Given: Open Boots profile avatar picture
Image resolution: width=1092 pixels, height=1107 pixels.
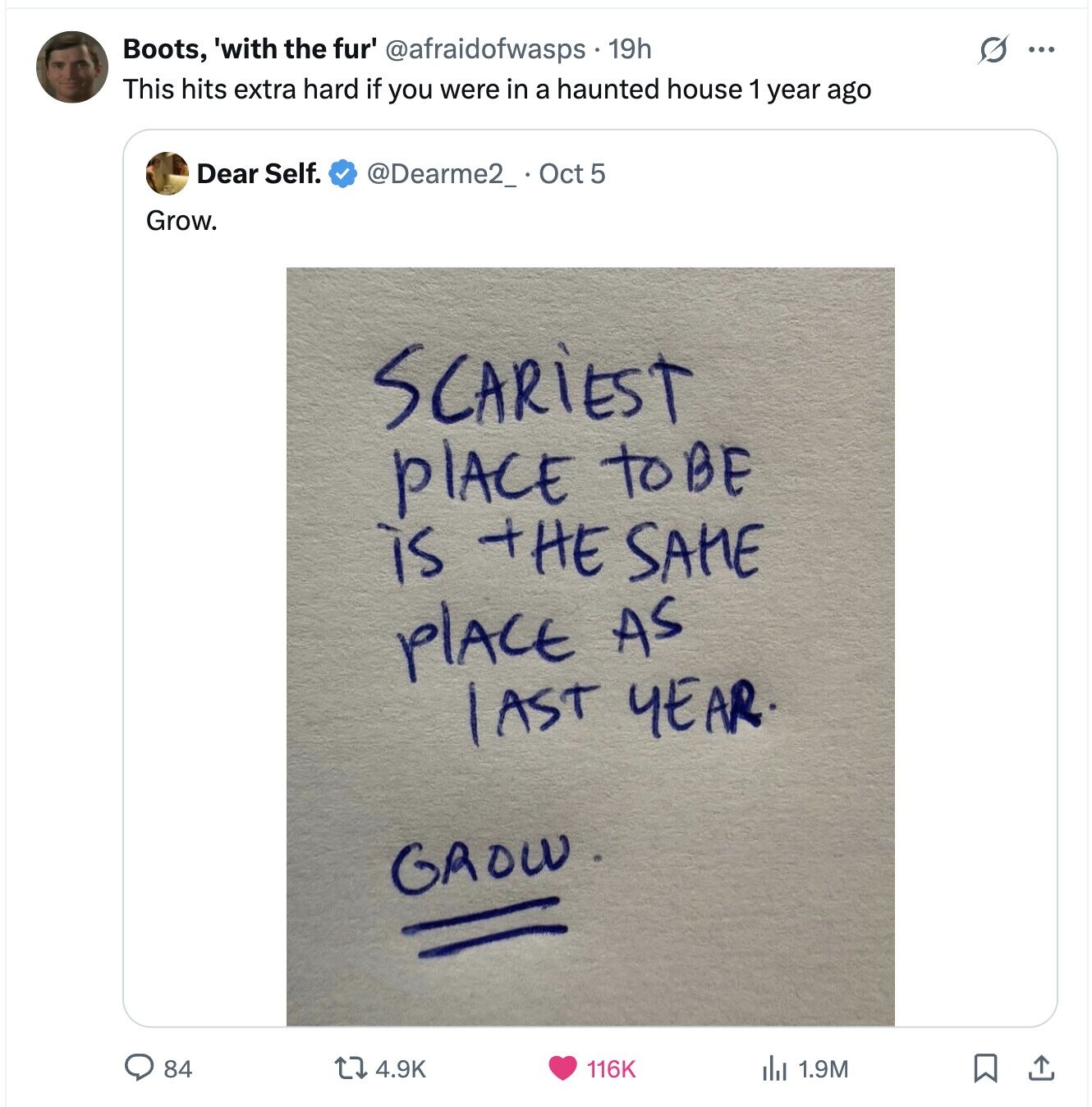Looking at the screenshot, I should tap(72, 67).
